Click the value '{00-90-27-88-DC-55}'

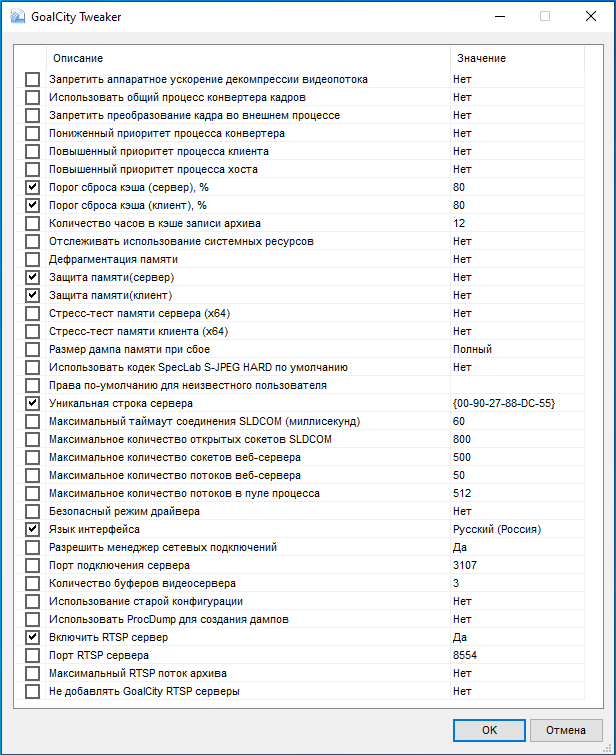pyautogui.click(x=504, y=404)
